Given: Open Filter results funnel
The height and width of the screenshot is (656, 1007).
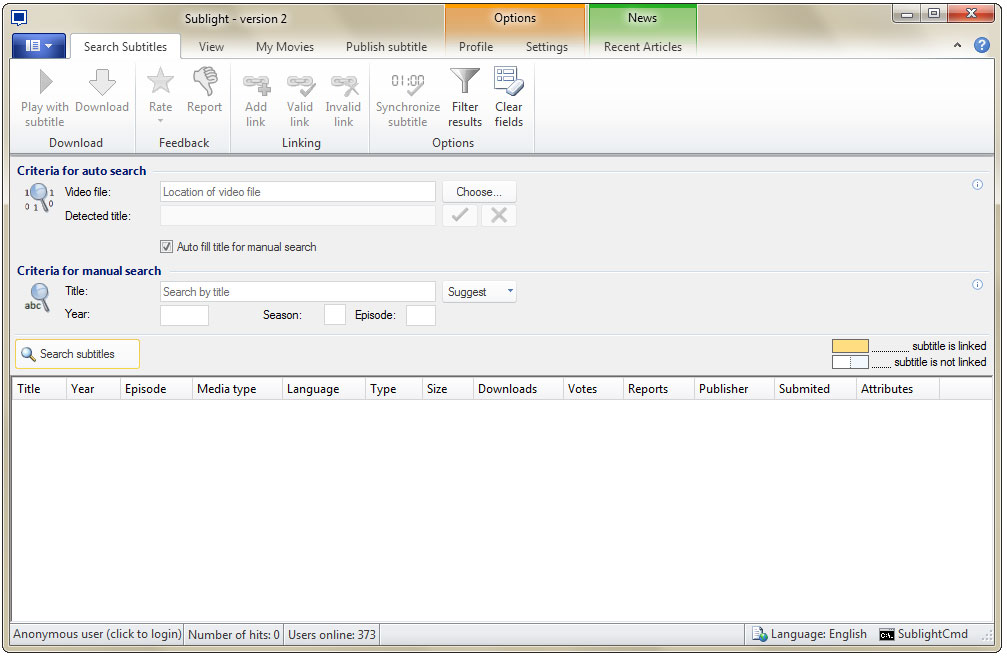Looking at the screenshot, I should click(465, 83).
